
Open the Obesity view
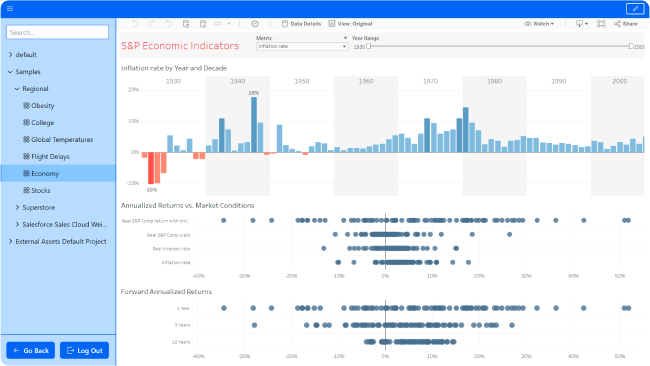pyautogui.click(x=42, y=106)
